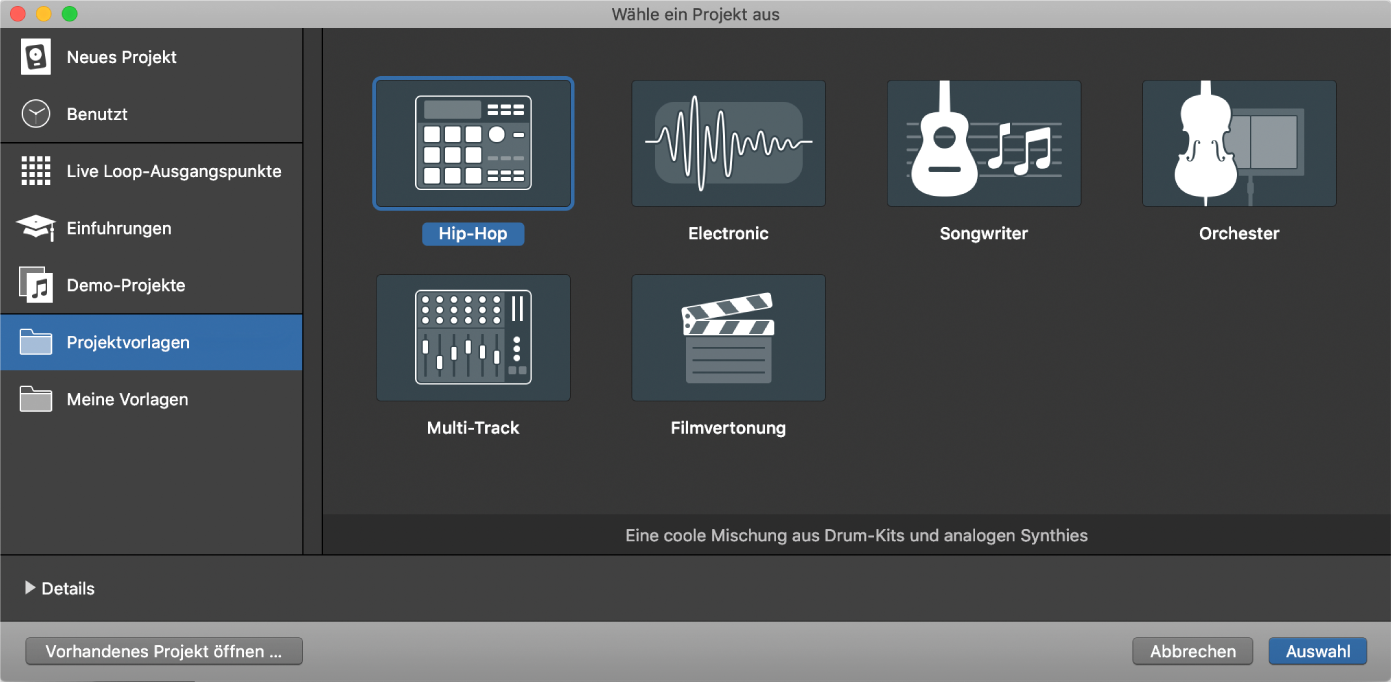
Task: Click Vorhandenes Projekt öffnen button
Action: pos(164,651)
